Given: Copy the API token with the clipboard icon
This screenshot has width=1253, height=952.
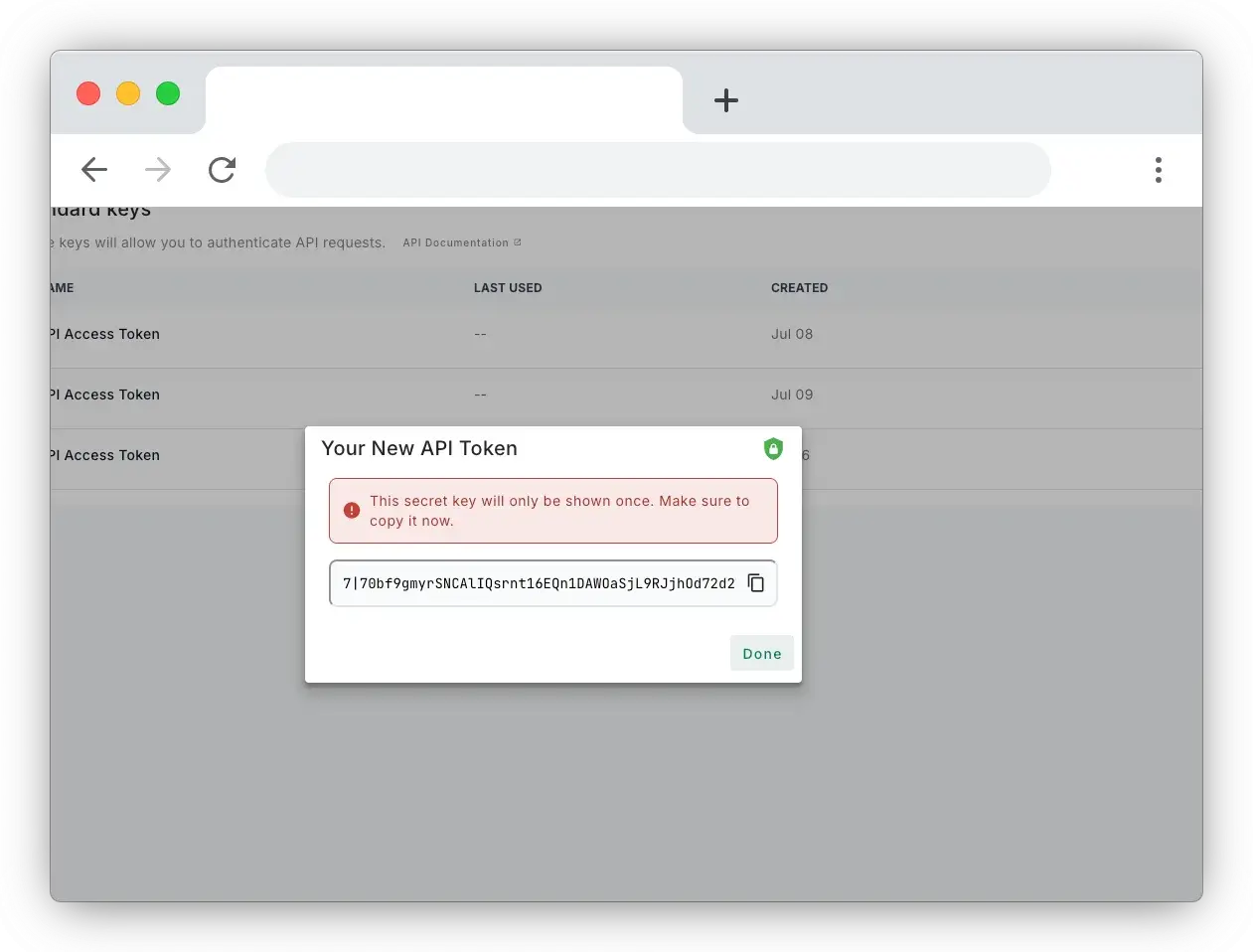Looking at the screenshot, I should (x=756, y=583).
